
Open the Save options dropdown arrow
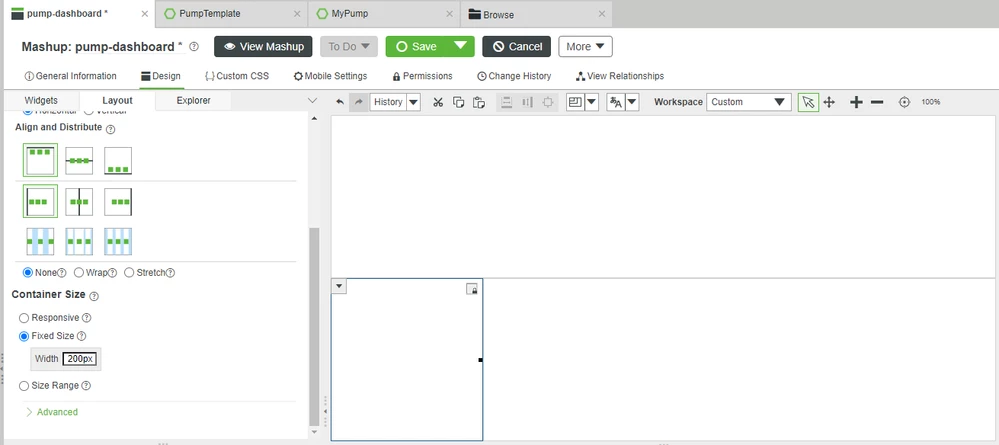[460, 46]
